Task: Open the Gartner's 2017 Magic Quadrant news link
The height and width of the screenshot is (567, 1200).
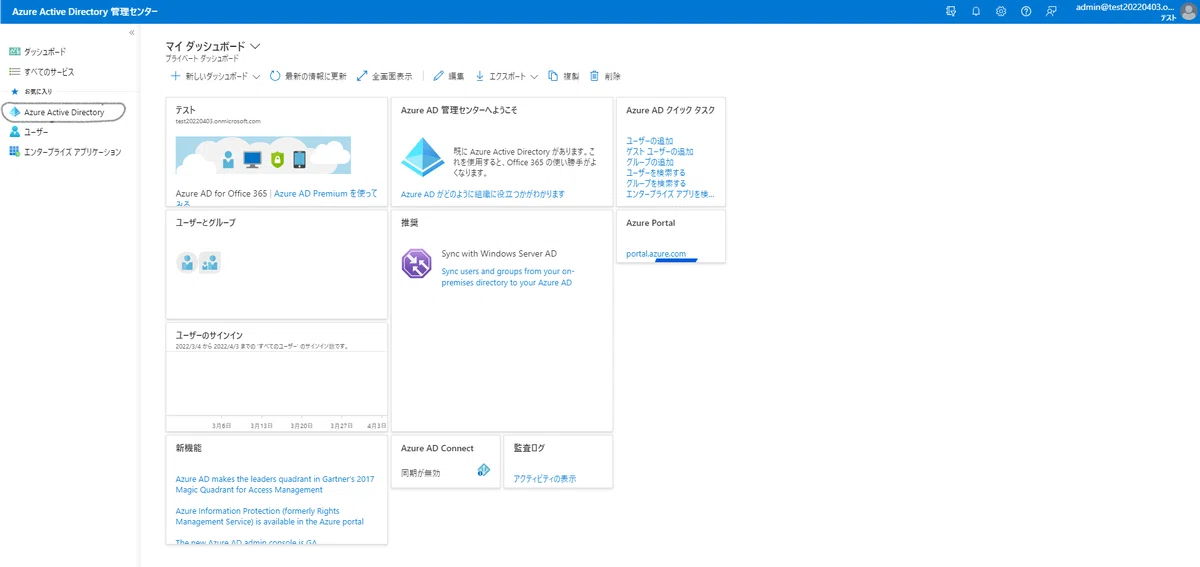Action: click(275, 484)
